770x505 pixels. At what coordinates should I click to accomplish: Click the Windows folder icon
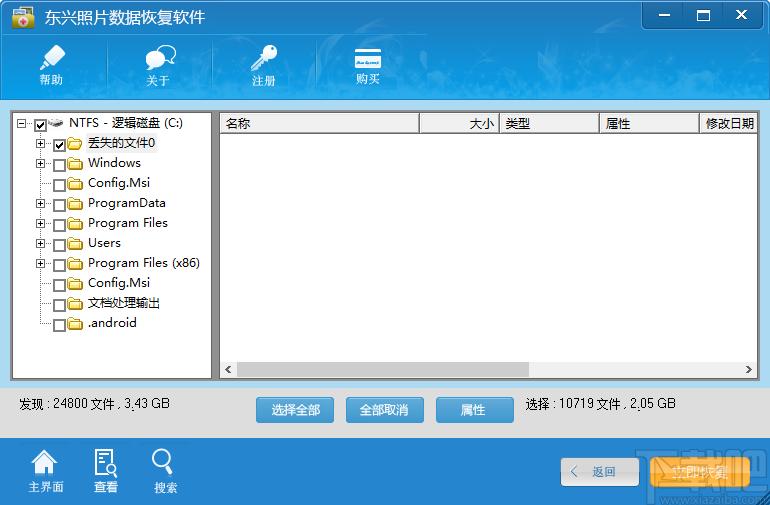(x=75, y=163)
